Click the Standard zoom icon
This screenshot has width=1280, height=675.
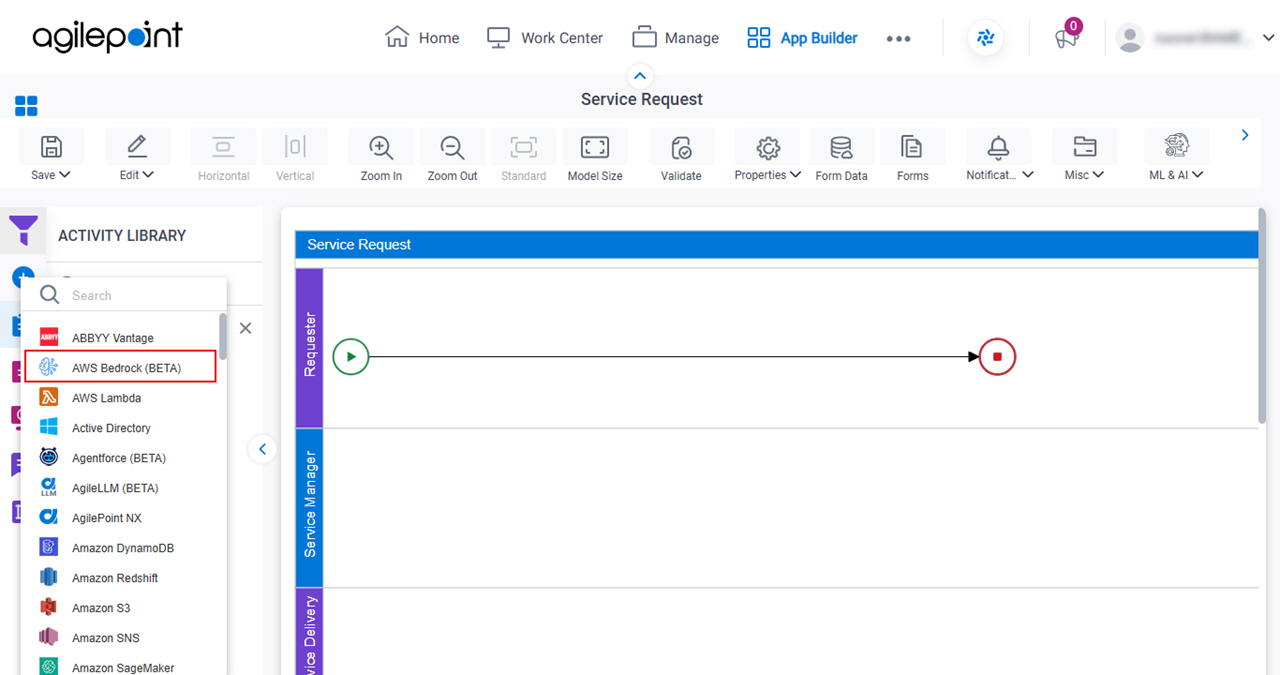click(x=524, y=147)
